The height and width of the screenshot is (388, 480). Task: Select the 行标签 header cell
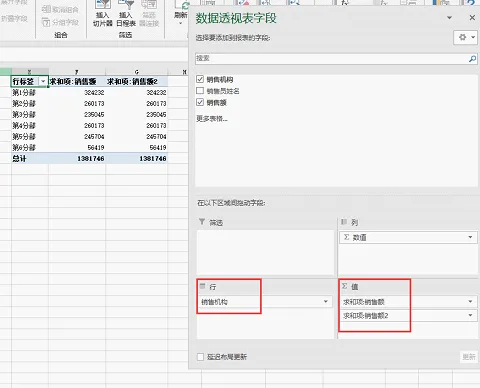coord(30,81)
